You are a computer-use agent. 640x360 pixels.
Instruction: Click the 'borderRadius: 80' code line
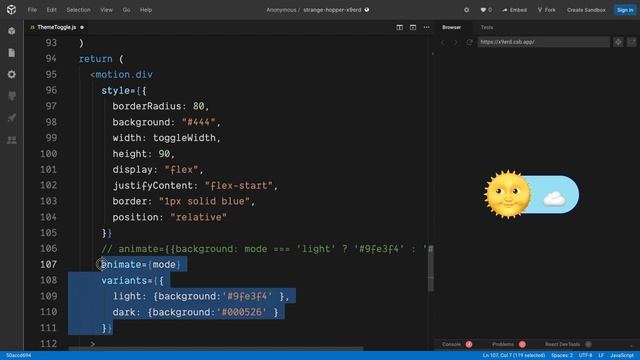pyautogui.click(x=161, y=107)
